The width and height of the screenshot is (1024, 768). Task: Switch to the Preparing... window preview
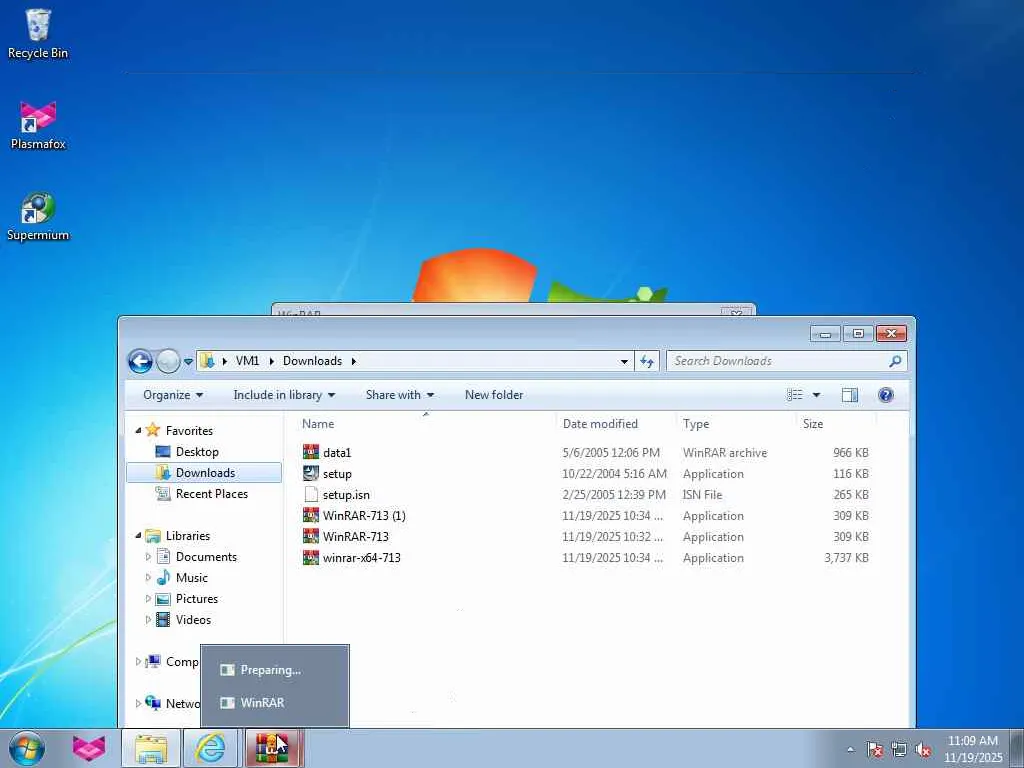click(x=274, y=669)
